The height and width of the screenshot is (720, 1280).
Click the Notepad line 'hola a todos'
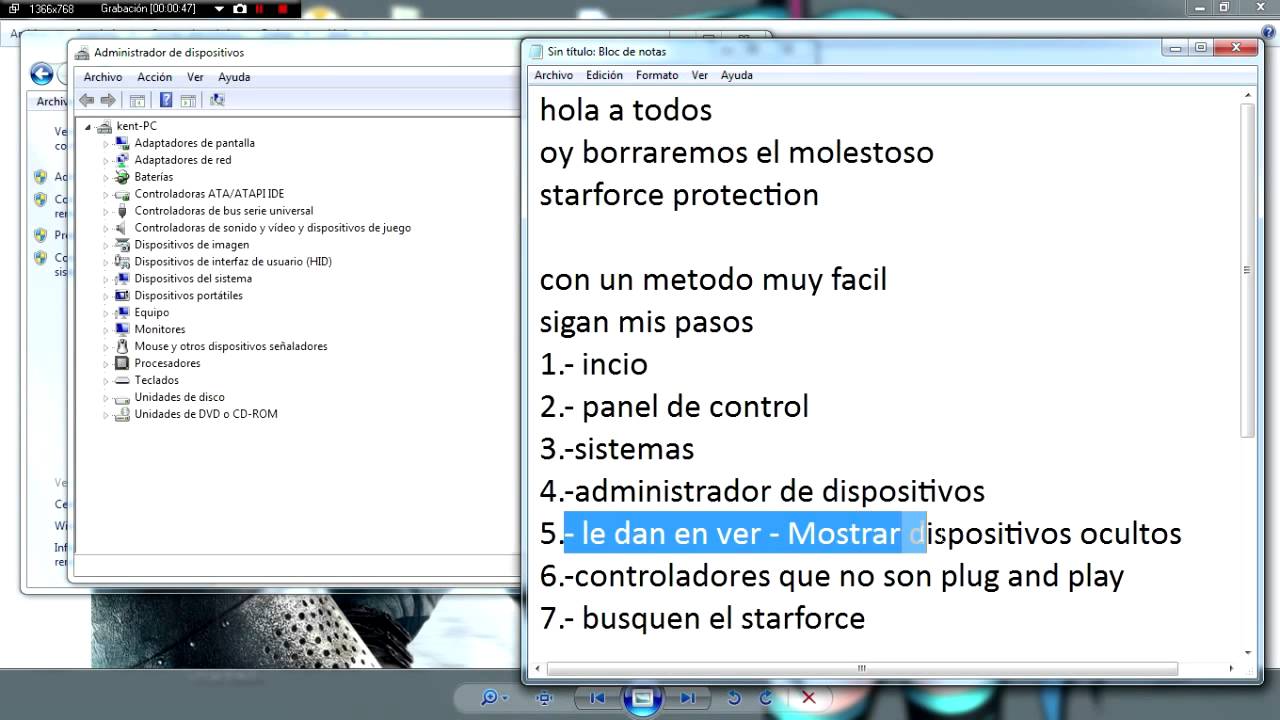[x=626, y=110]
